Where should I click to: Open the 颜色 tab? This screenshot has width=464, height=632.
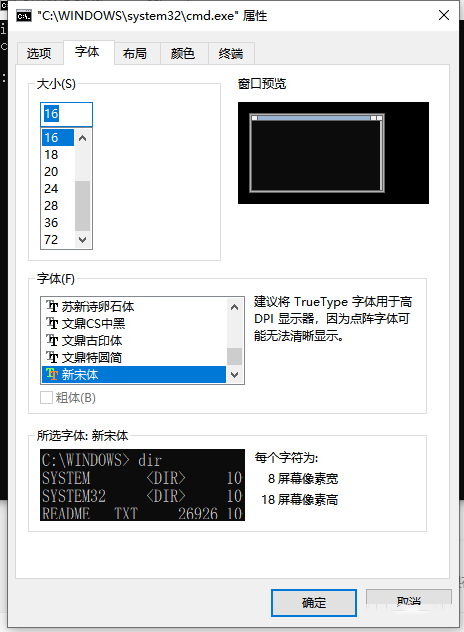(x=183, y=54)
